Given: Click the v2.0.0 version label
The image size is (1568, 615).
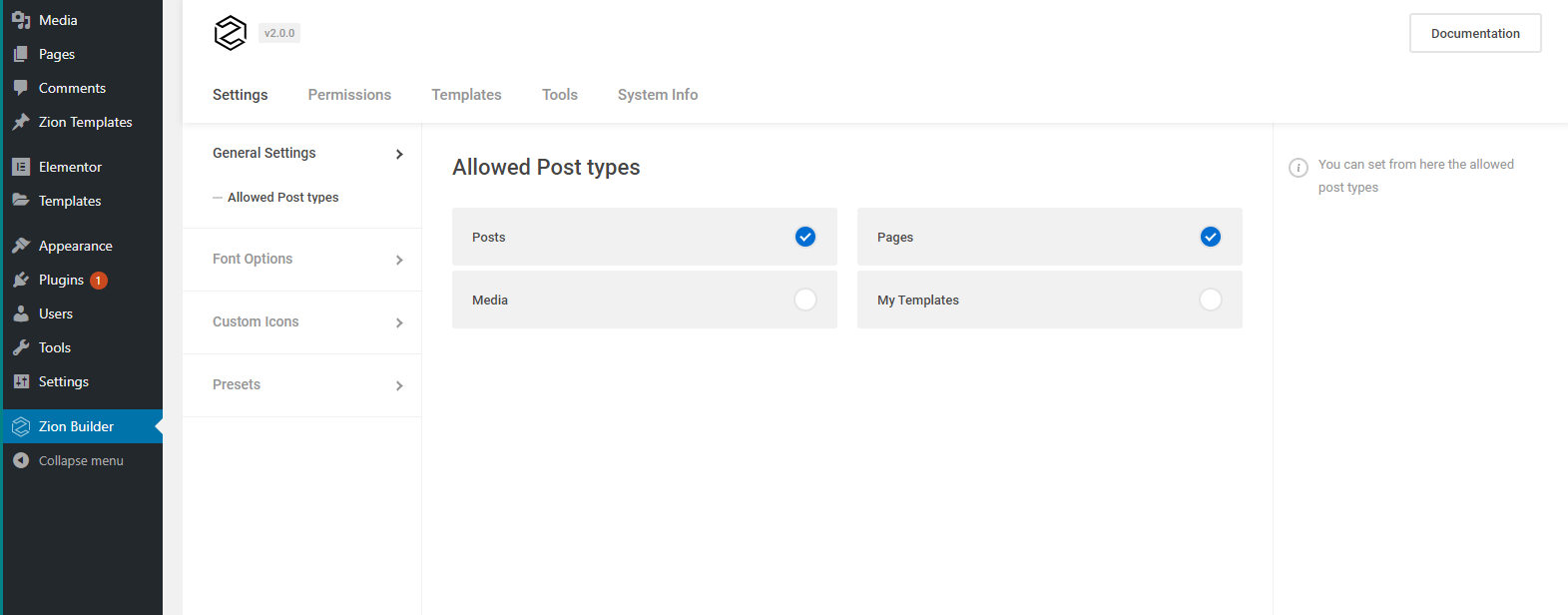Looking at the screenshot, I should [279, 33].
